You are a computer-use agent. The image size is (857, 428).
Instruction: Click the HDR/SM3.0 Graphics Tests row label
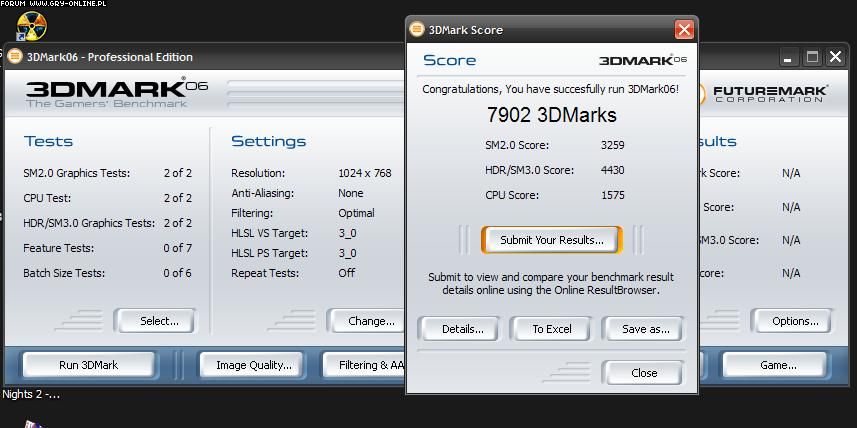click(89, 223)
